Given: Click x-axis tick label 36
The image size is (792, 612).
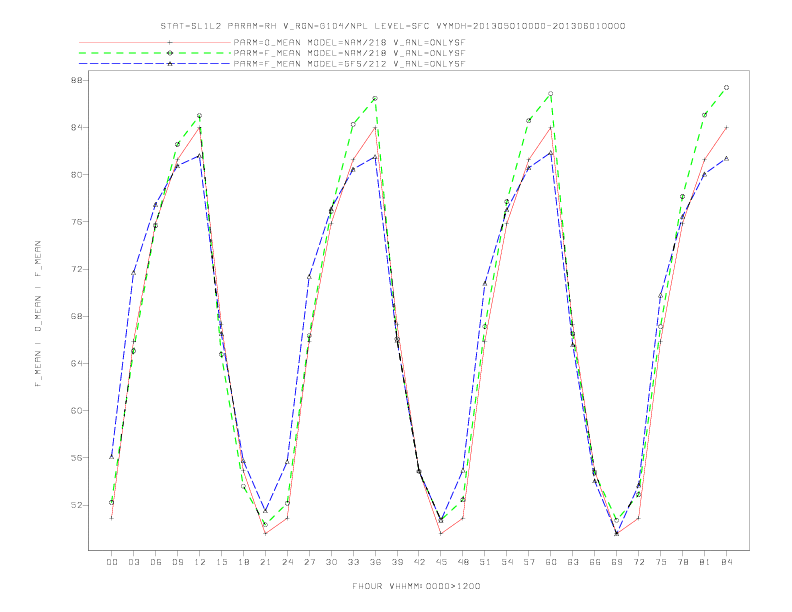Looking at the screenshot, I should tap(375, 562).
